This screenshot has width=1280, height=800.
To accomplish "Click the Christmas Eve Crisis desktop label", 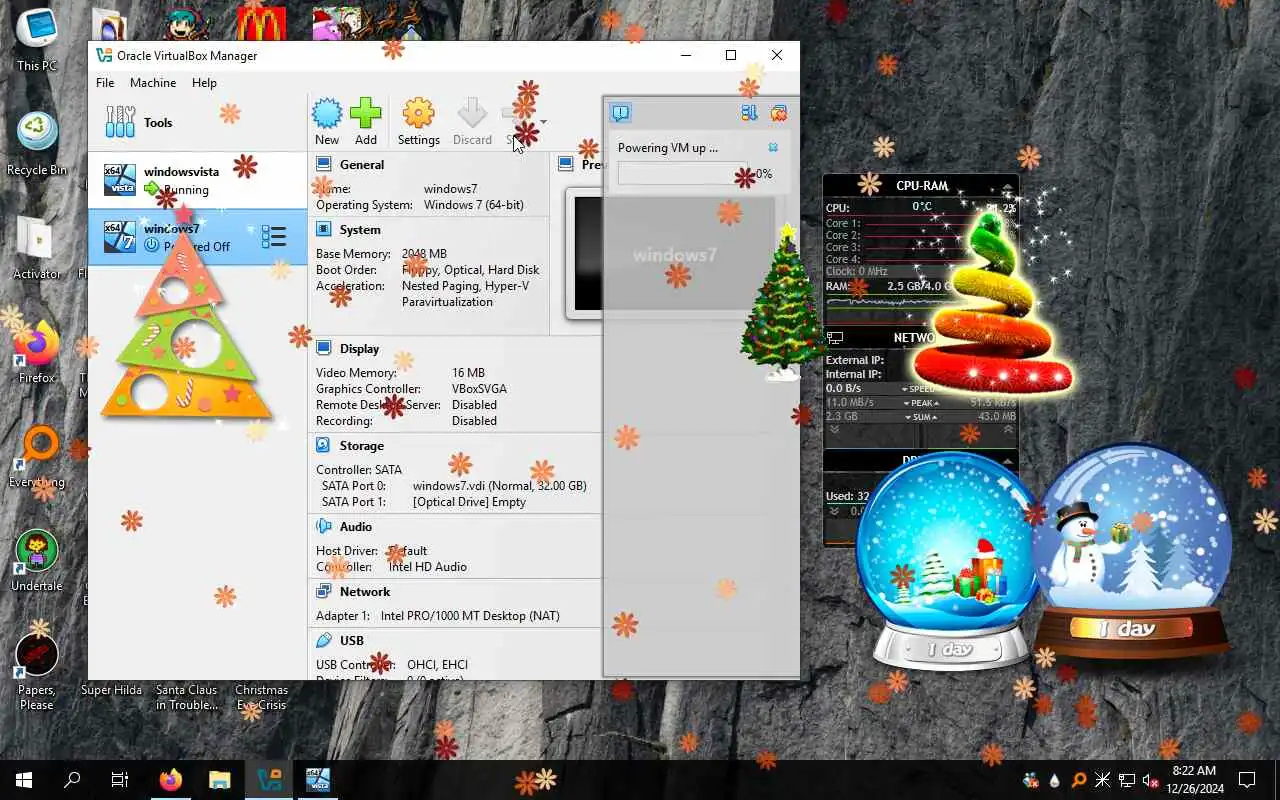I will pos(261,697).
